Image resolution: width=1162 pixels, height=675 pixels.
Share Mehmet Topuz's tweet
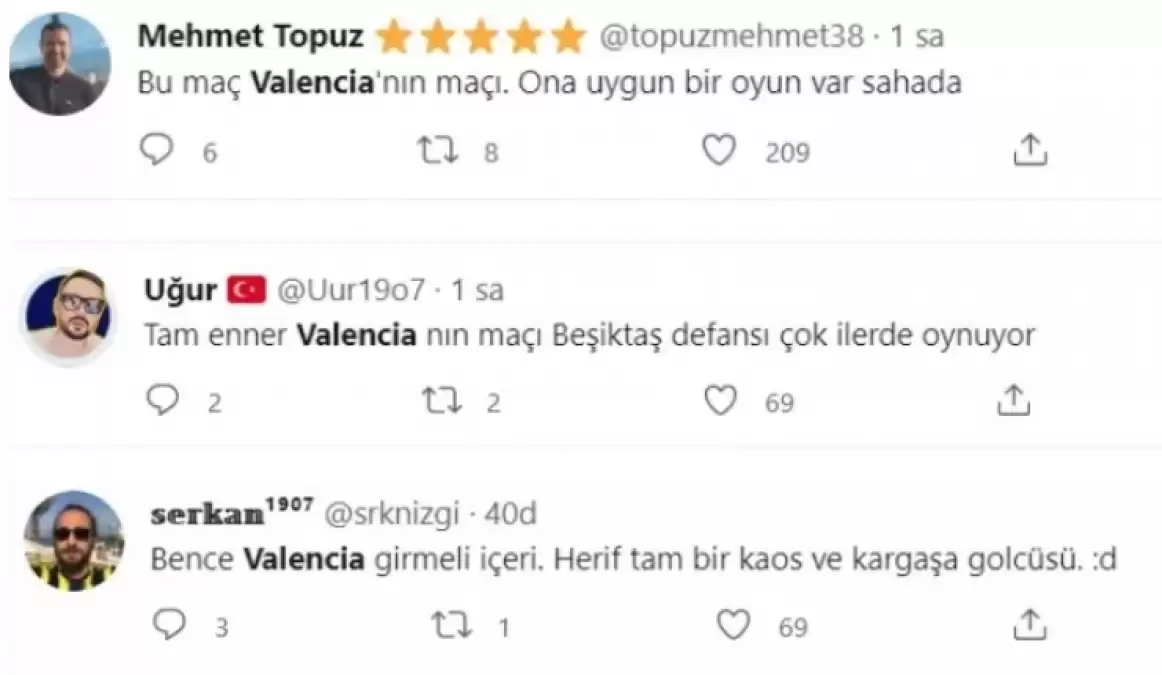pyautogui.click(x=1030, y=151)
